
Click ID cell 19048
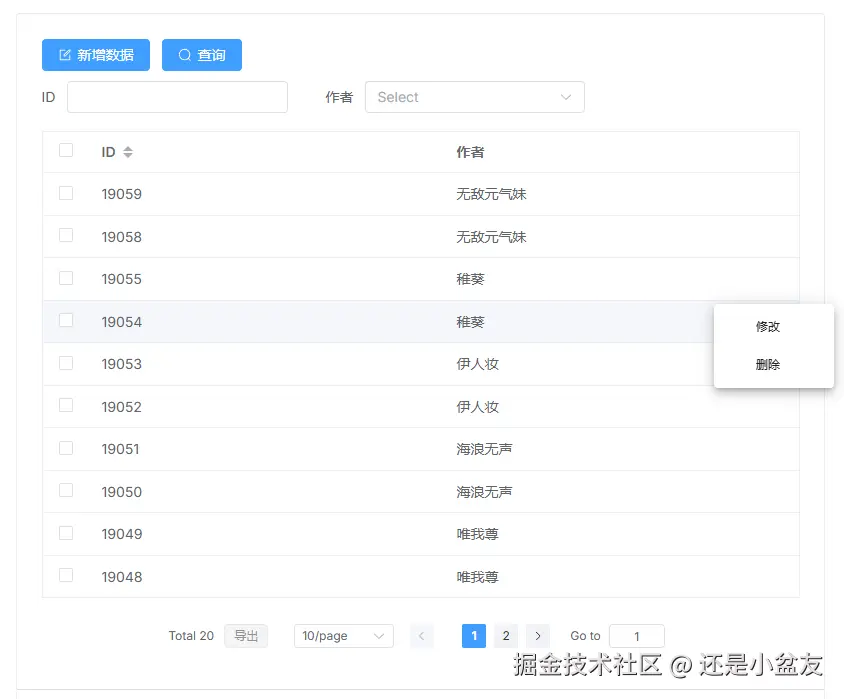122,577
